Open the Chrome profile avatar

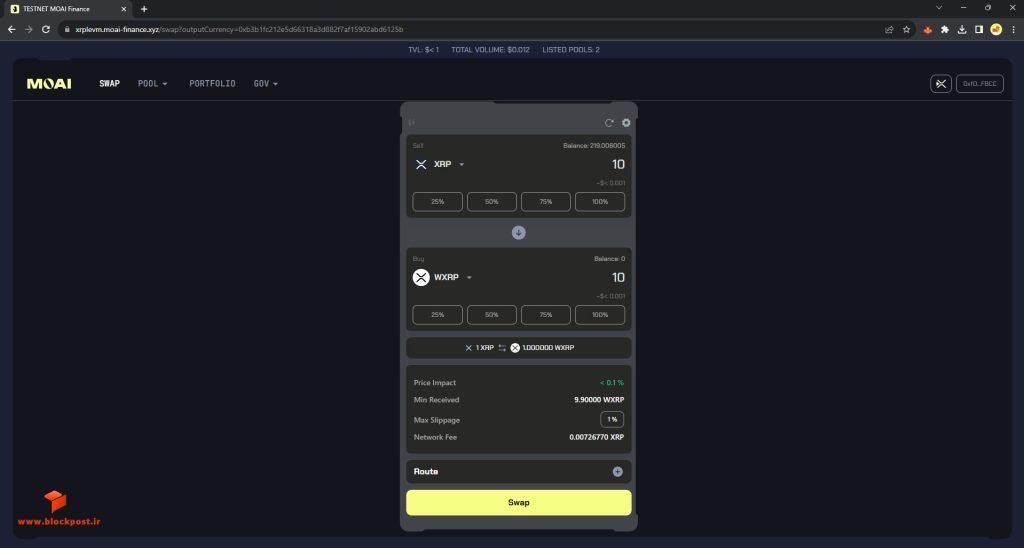(x=996, y=29)
